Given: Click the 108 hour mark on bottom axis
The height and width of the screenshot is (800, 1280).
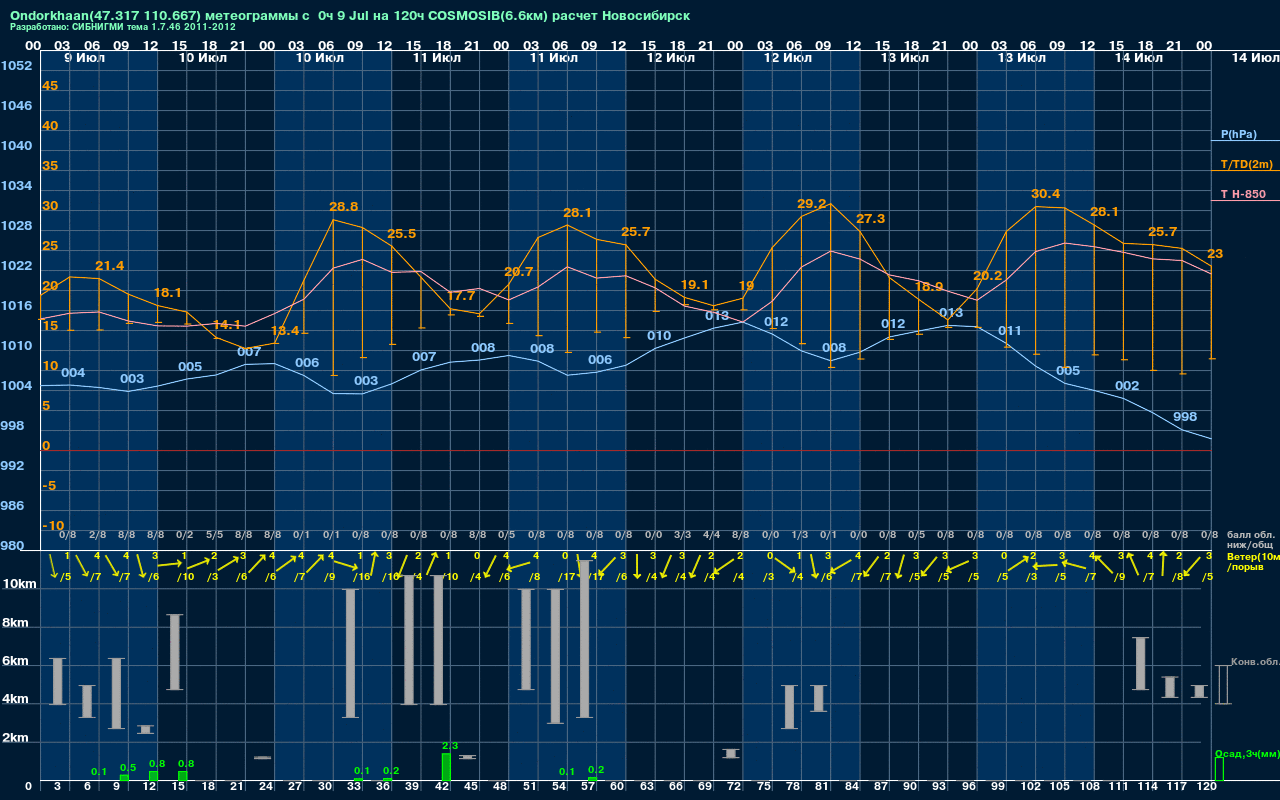Looking at the screenshot, I should click(1089, 787).
